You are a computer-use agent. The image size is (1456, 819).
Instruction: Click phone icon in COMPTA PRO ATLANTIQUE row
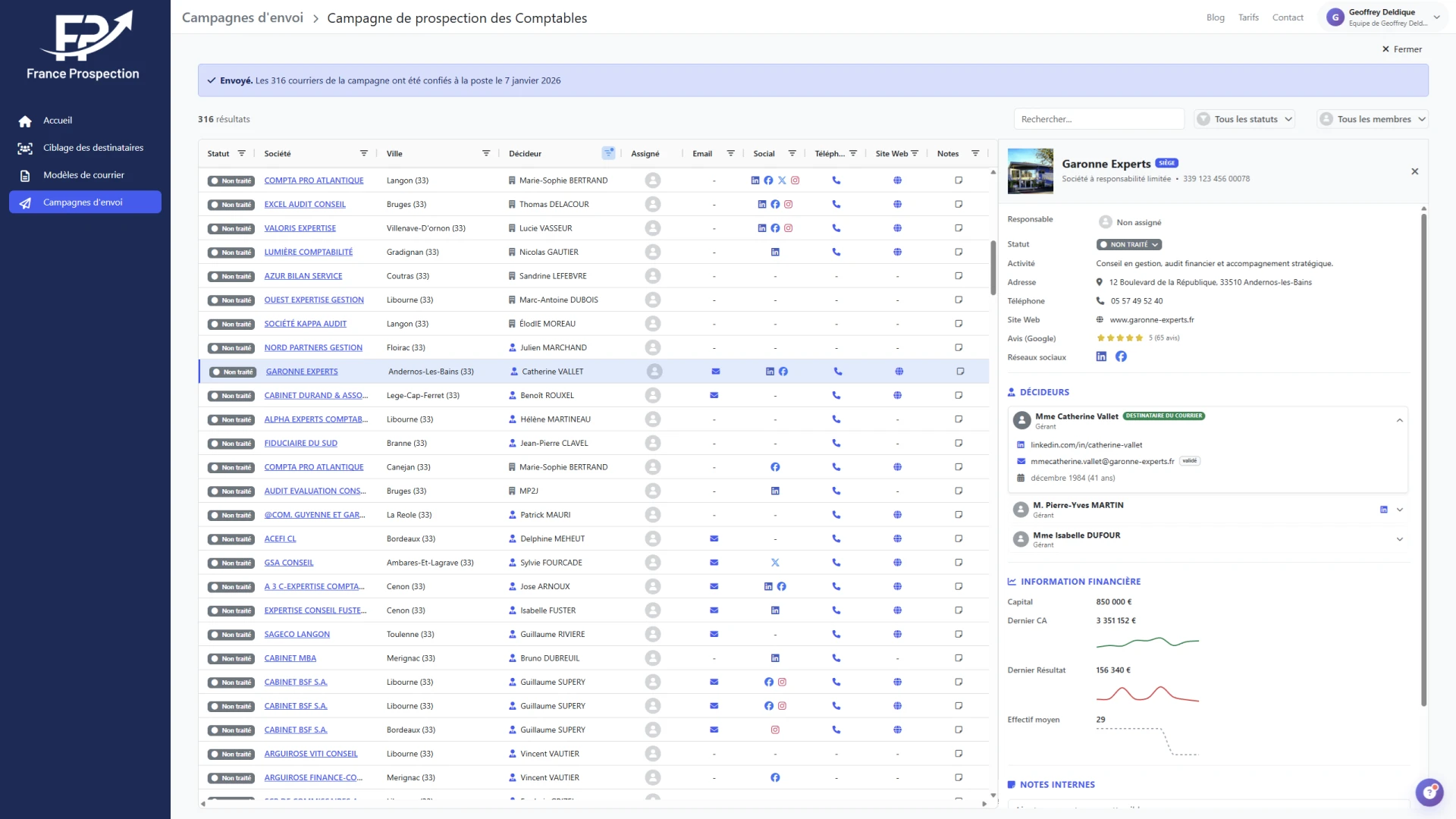point(836,180)
